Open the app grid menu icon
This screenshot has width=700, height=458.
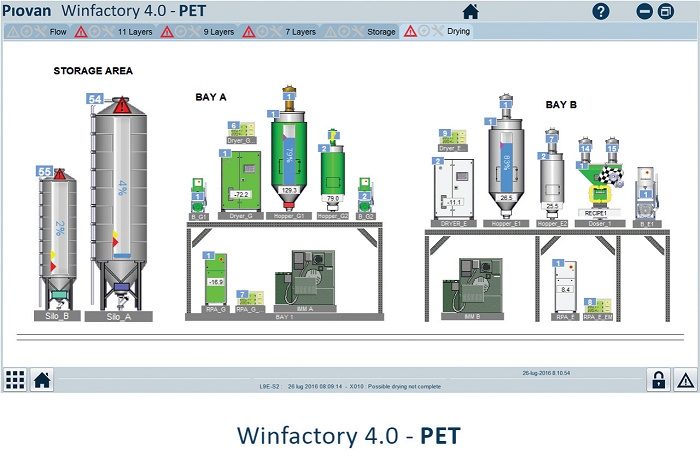(15, 380)
